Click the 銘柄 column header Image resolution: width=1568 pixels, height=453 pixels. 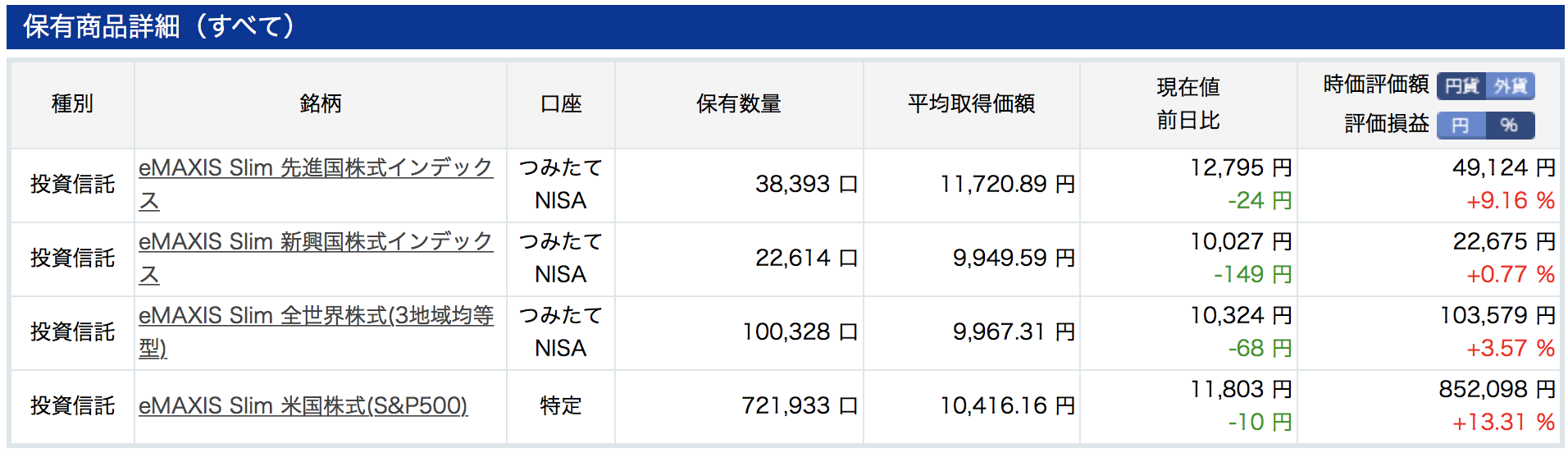coord(321,103)
